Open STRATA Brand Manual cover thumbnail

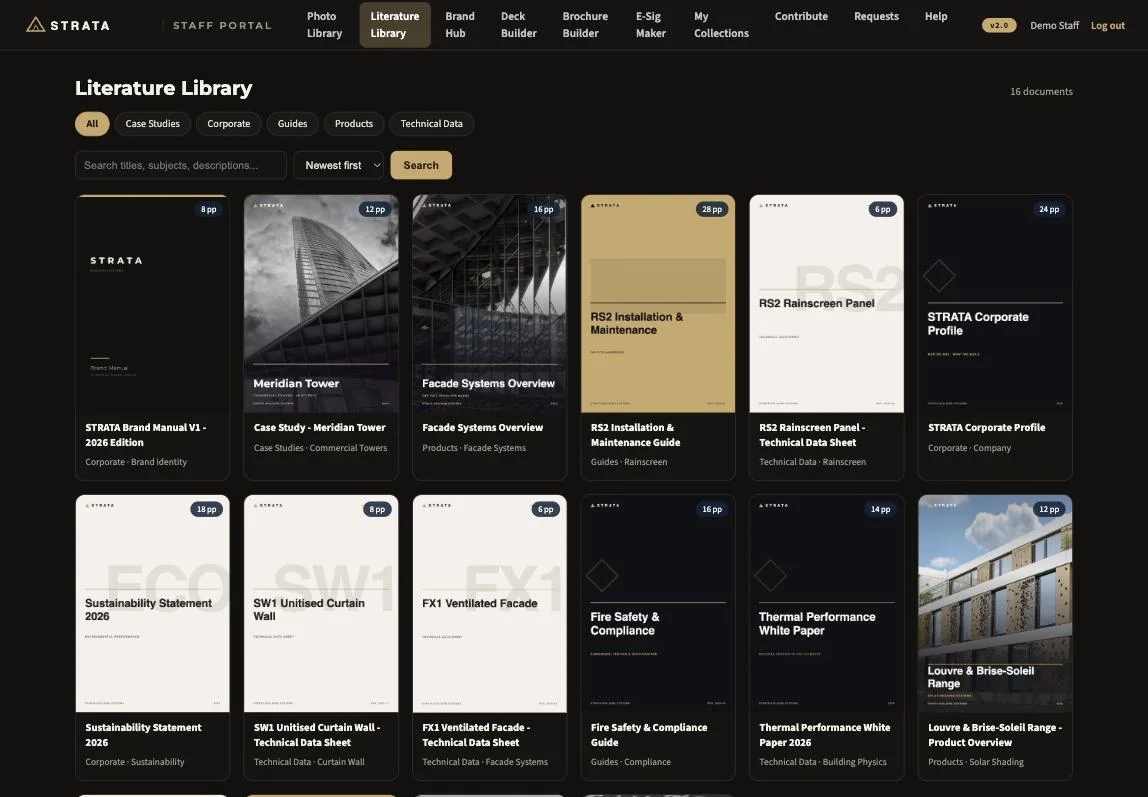[x=152, y=304]
